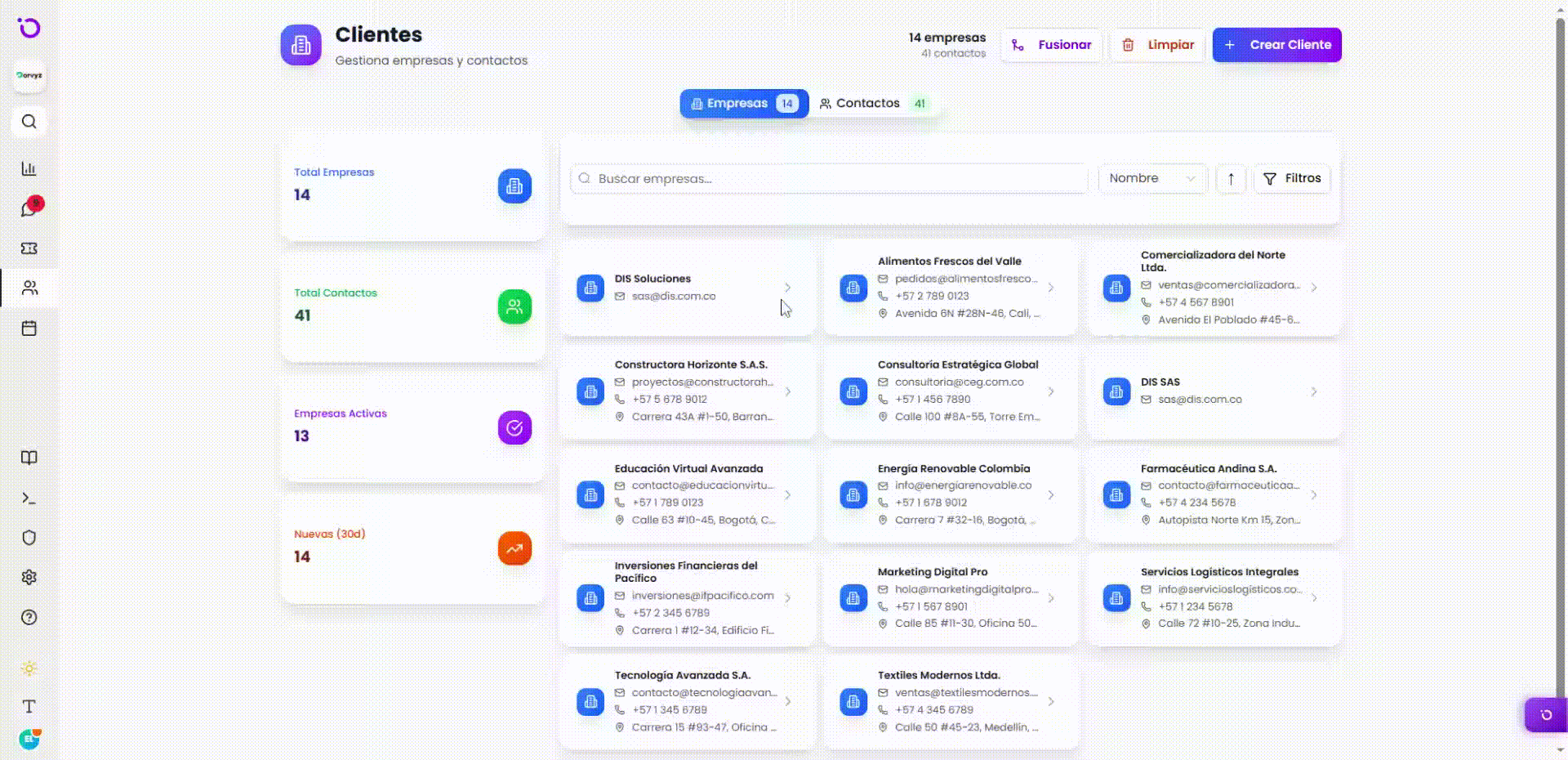Open the help question mark icon

(x=29, y=617)
